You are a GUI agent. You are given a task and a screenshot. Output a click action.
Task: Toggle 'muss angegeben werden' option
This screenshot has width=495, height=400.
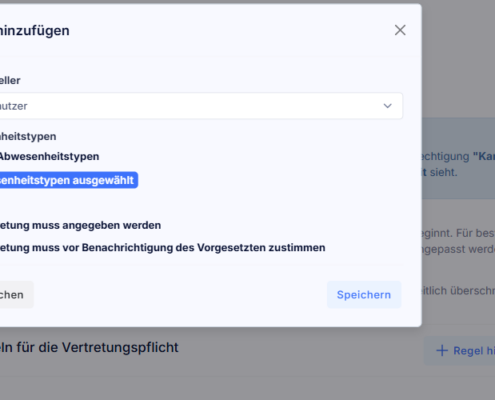tap(80, 225)
